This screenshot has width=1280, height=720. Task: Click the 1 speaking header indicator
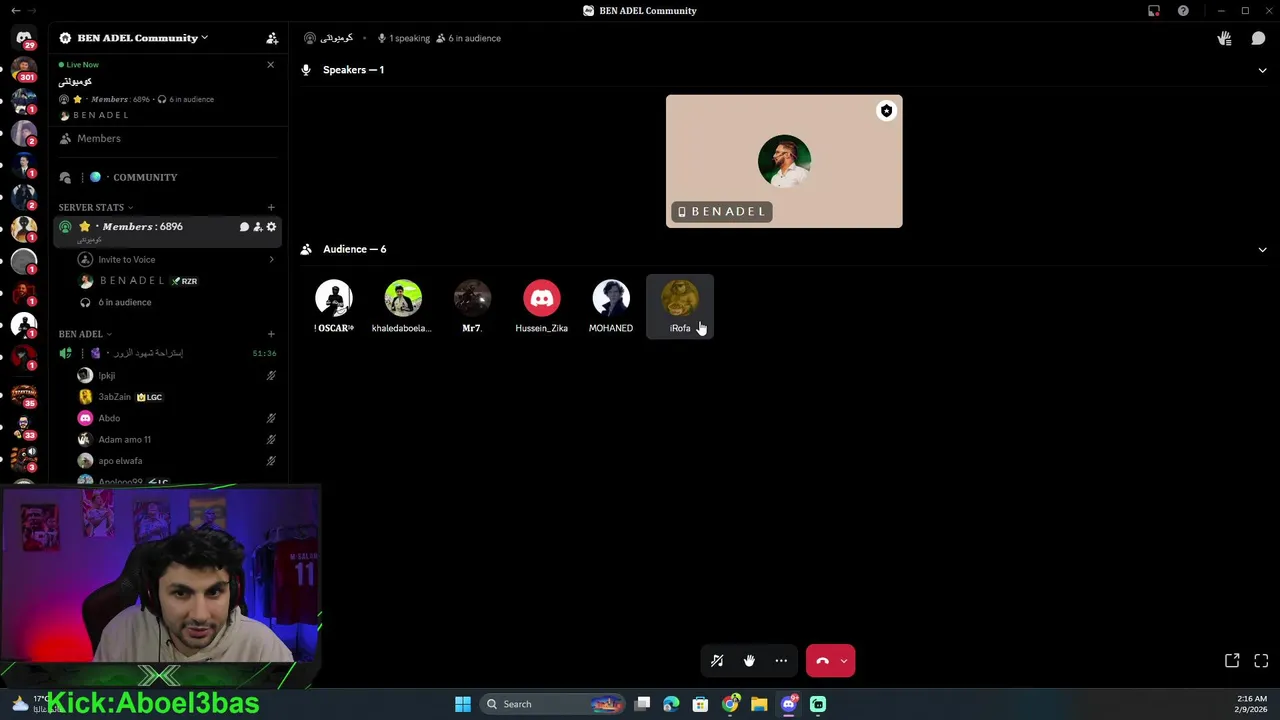point(404,38)
